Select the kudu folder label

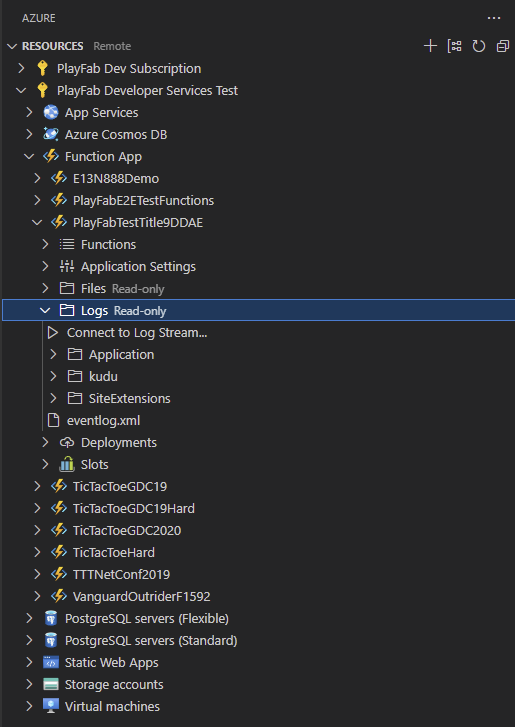point(103,376)
